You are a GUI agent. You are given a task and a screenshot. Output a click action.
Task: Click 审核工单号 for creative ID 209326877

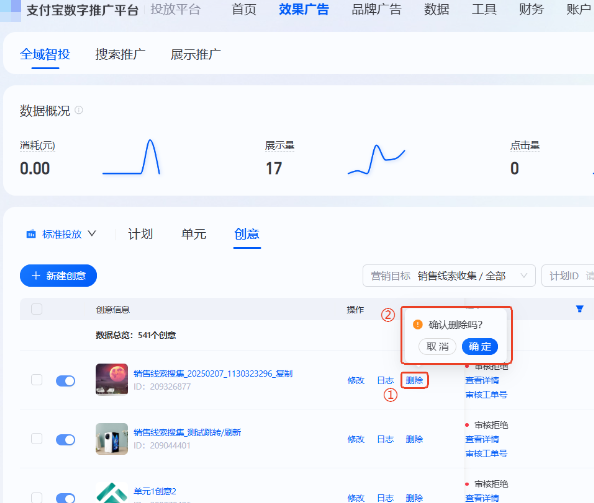coord(486,395)
